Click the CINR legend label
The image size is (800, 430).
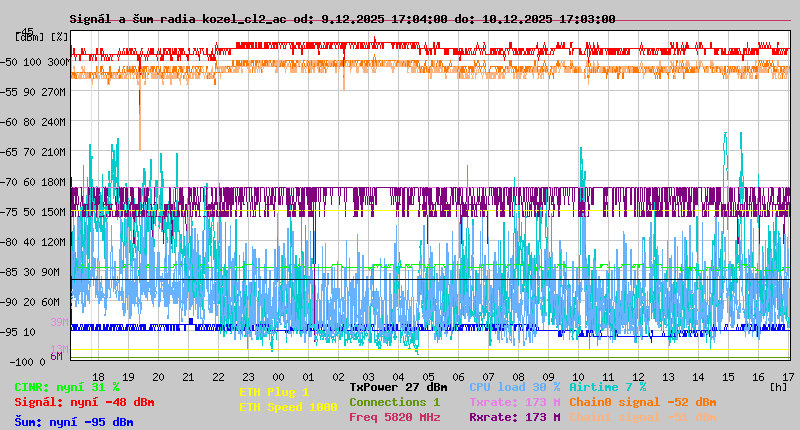67,387
